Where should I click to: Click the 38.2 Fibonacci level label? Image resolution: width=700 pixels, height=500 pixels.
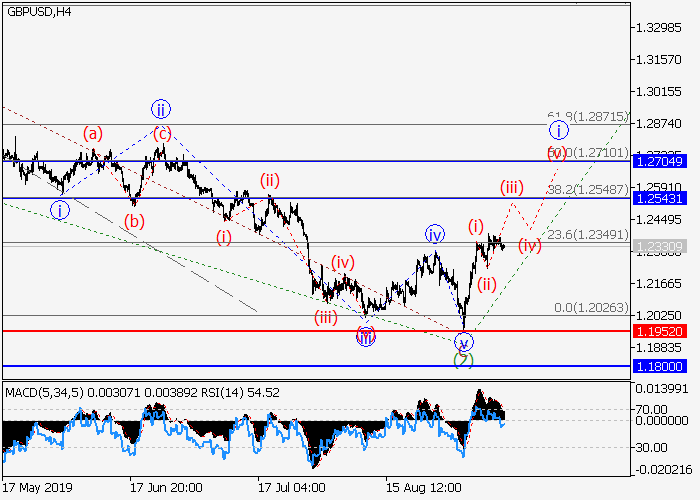coord(586,190)
